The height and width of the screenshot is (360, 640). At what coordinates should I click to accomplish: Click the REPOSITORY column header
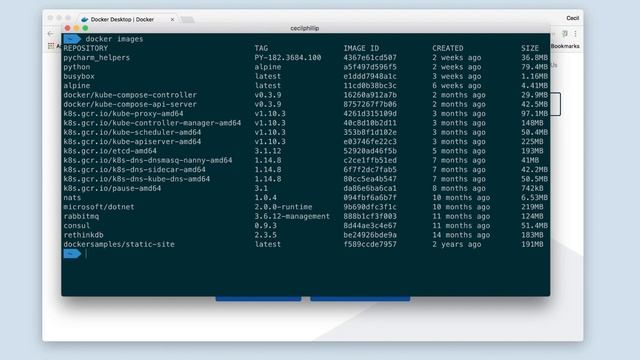pyautogui.click(x=86, y=48)
